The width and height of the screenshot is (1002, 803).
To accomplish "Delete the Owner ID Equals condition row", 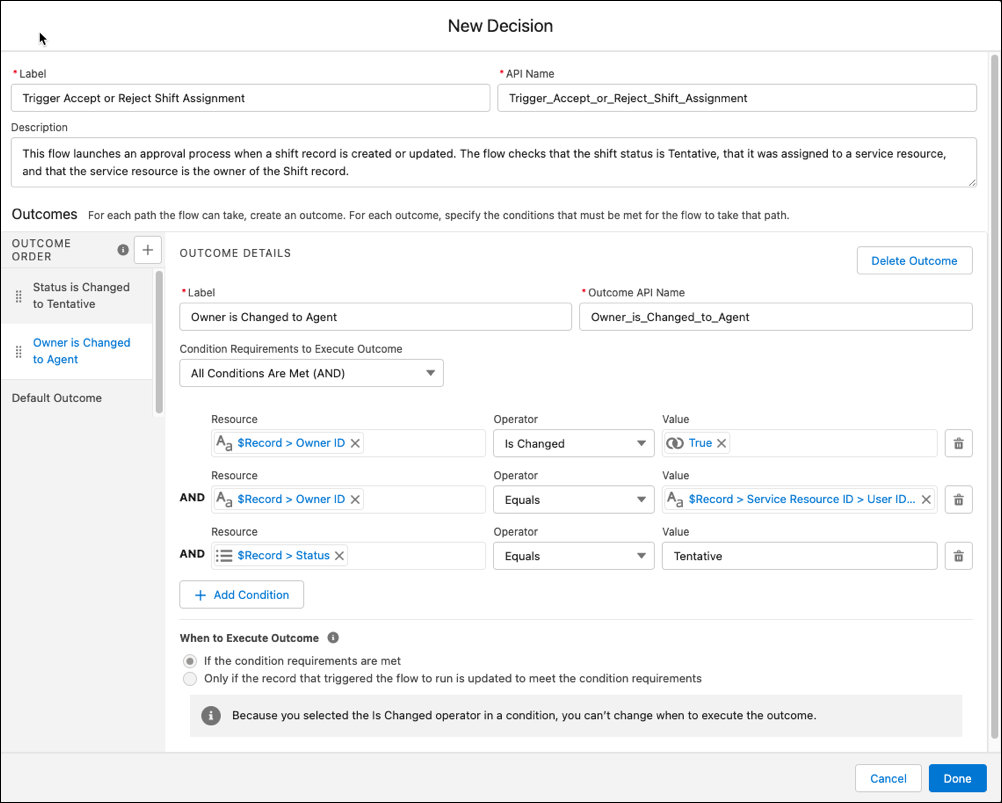I will (959, 500).
